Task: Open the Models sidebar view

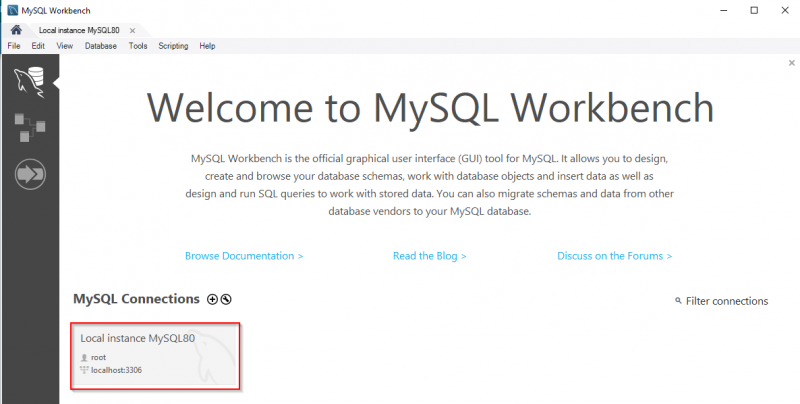Action: (29, 127)
